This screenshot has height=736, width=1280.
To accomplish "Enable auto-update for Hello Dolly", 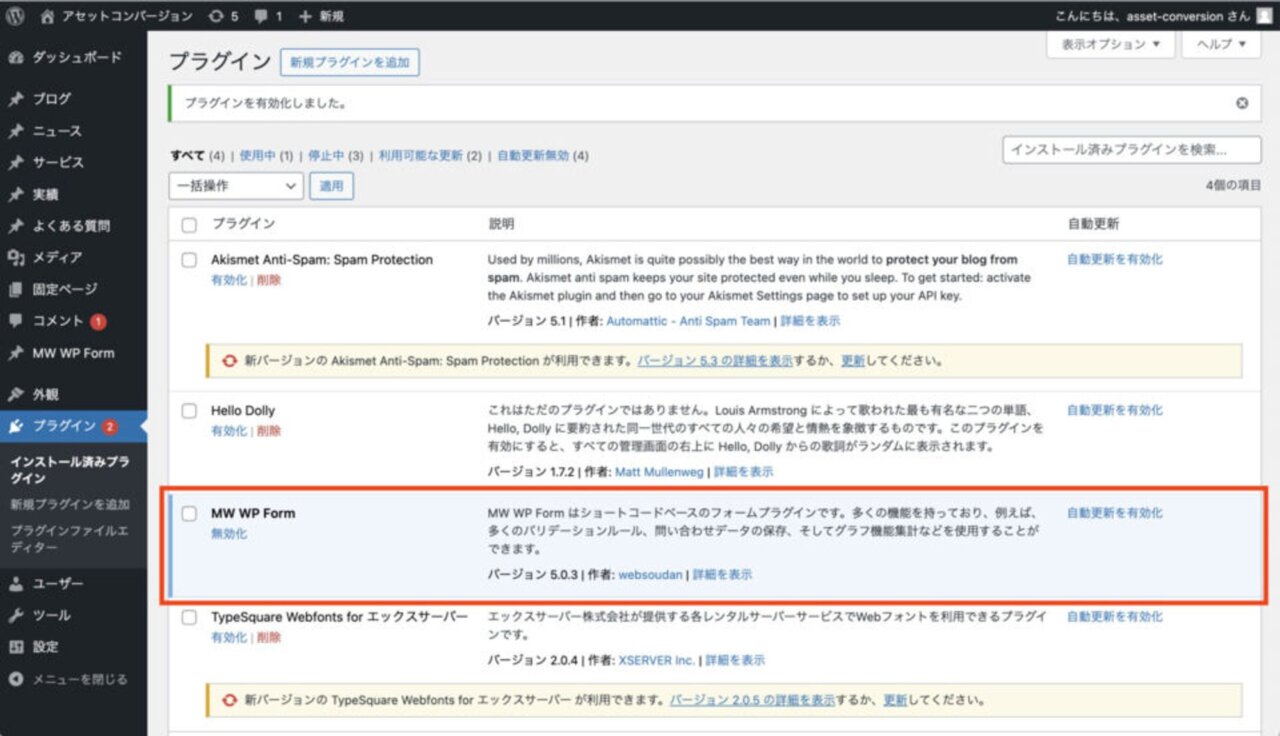I will pyautogui.click(x=1115, y=410).
